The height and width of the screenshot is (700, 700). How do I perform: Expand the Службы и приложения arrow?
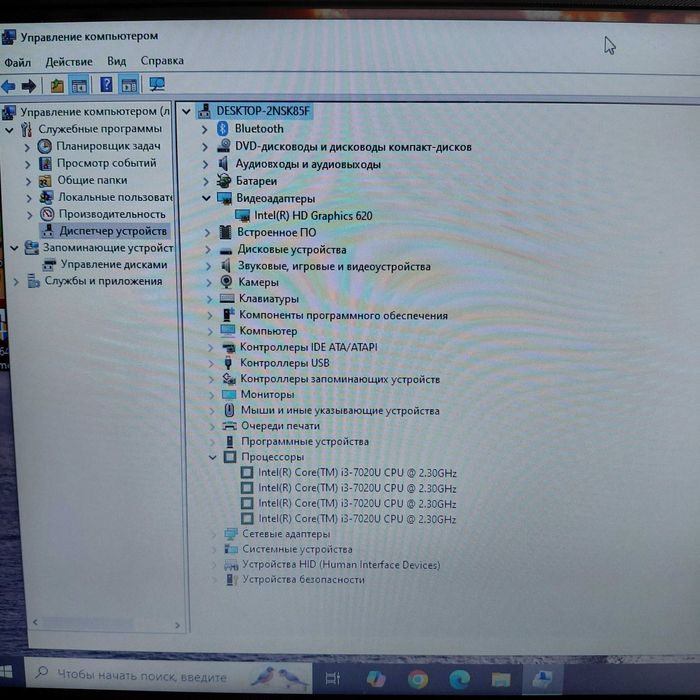point(16,282)
